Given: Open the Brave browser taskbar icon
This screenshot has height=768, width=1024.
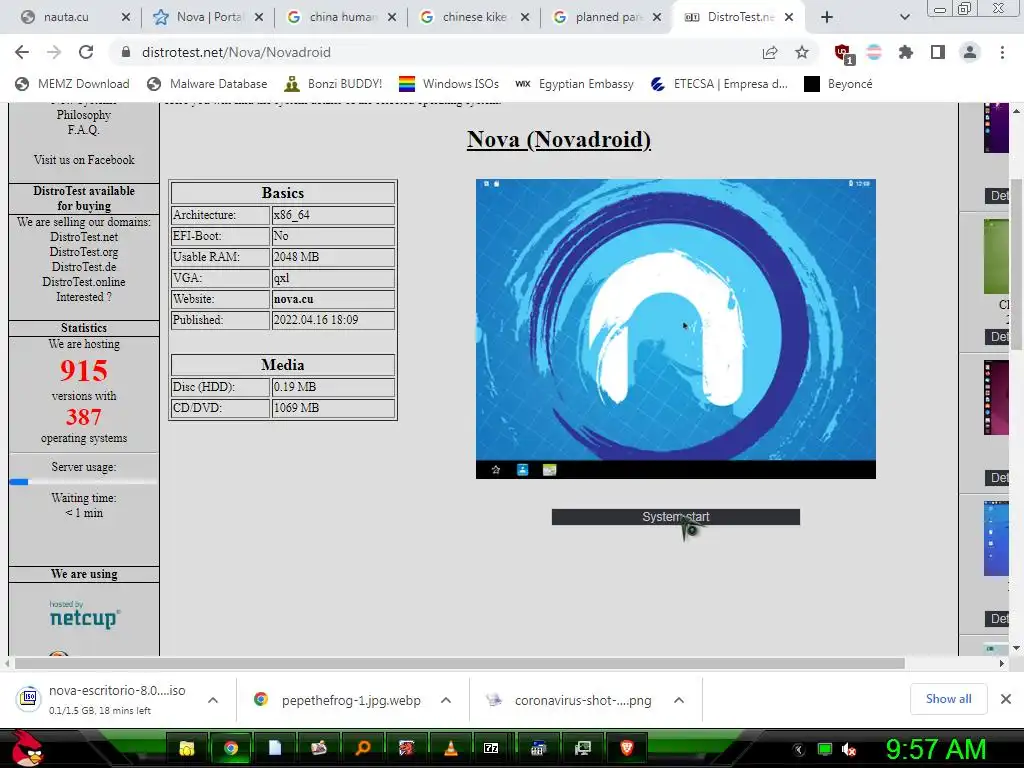Looking at the screenshot, I should pos(626,748).
